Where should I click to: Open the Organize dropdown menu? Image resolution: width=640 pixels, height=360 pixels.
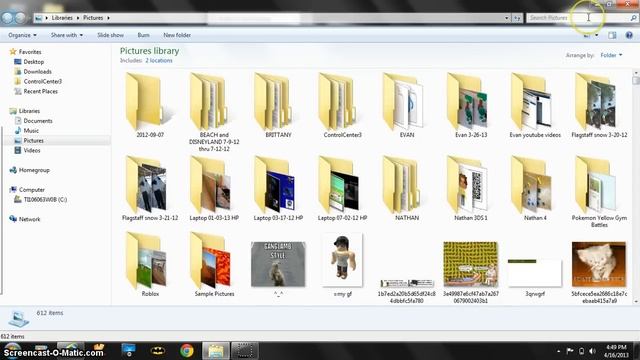pyautogui.click(x=22, y=35)
